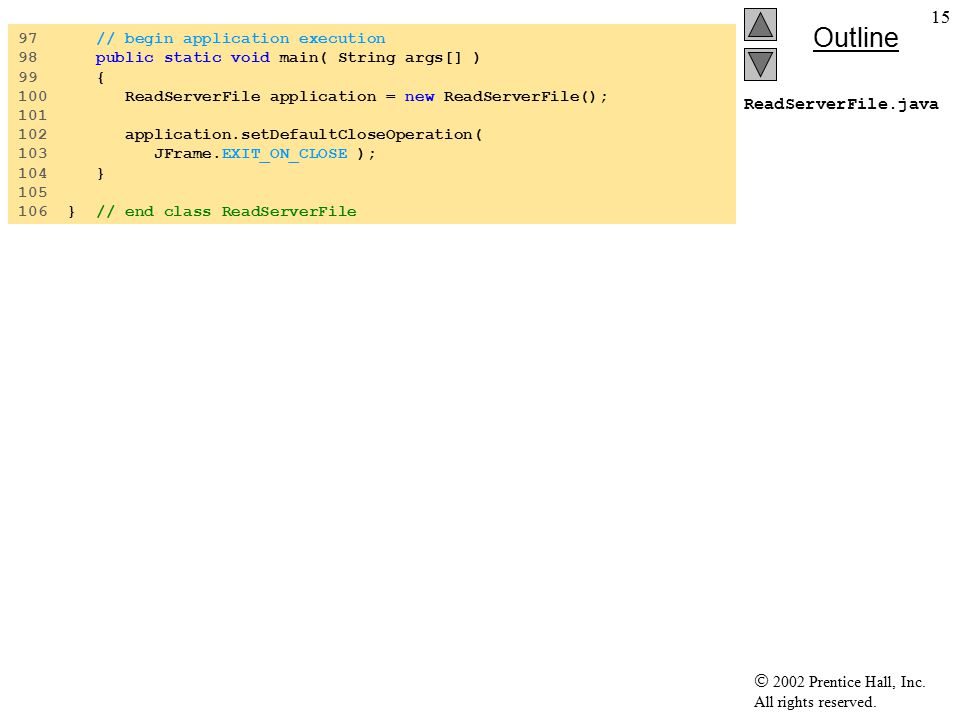Select the String args[] parameter text
960x720 pixels.
tap(400, 58)
